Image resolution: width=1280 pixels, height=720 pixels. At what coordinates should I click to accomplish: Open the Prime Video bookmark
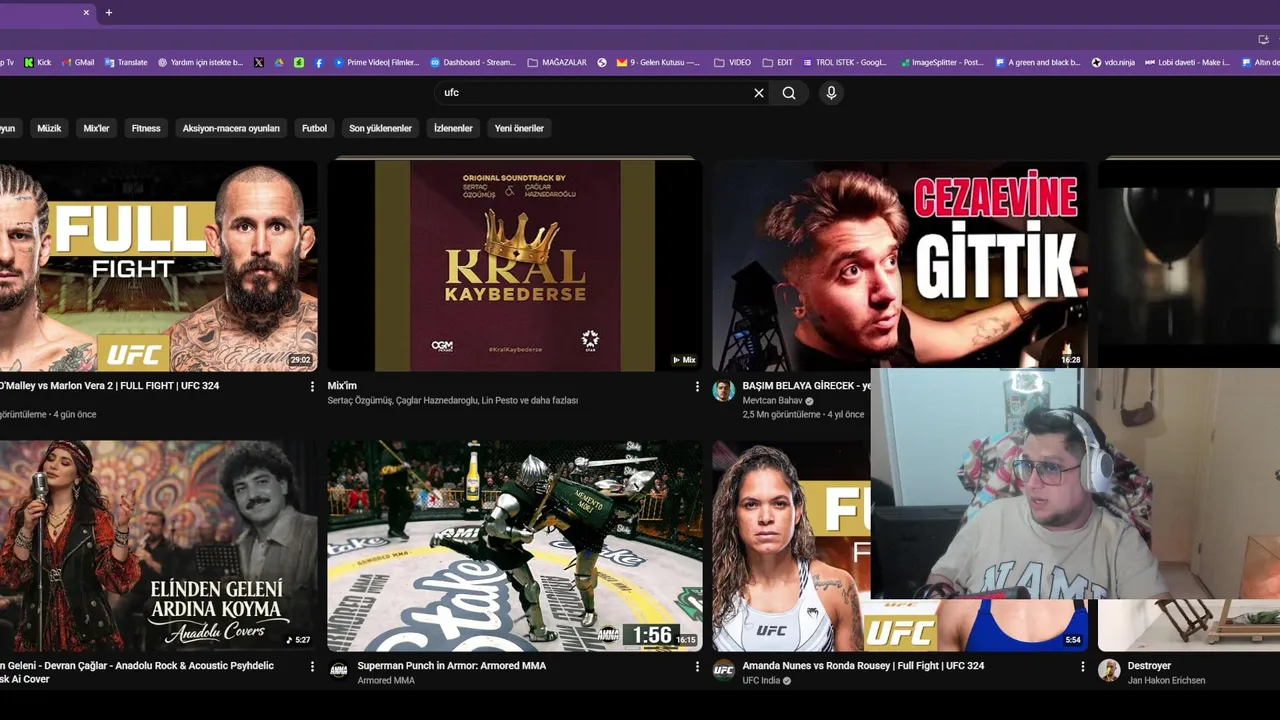pyautogui.click(x=377, y=62)
